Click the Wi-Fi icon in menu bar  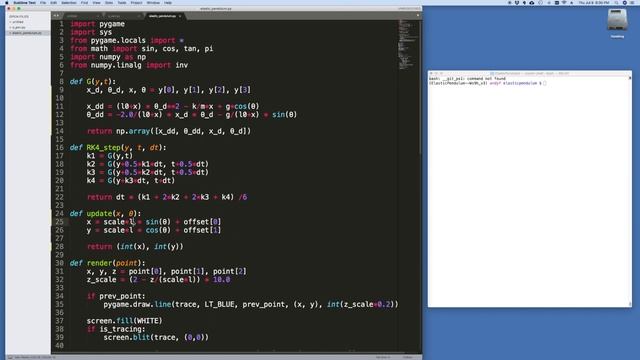pos(564,2)
